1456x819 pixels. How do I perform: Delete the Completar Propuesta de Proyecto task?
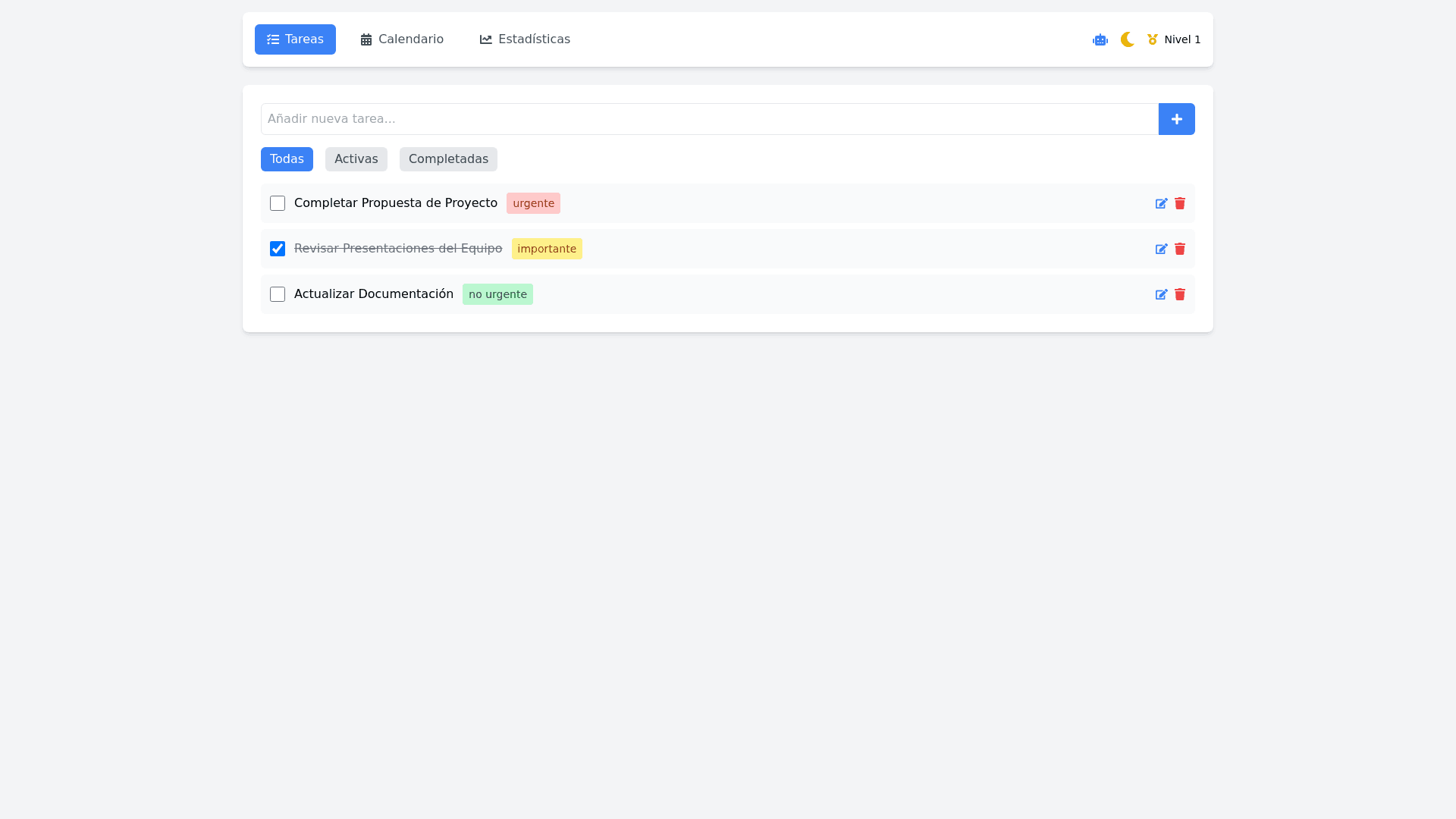pyautogui.click(x=1179, y=203)
